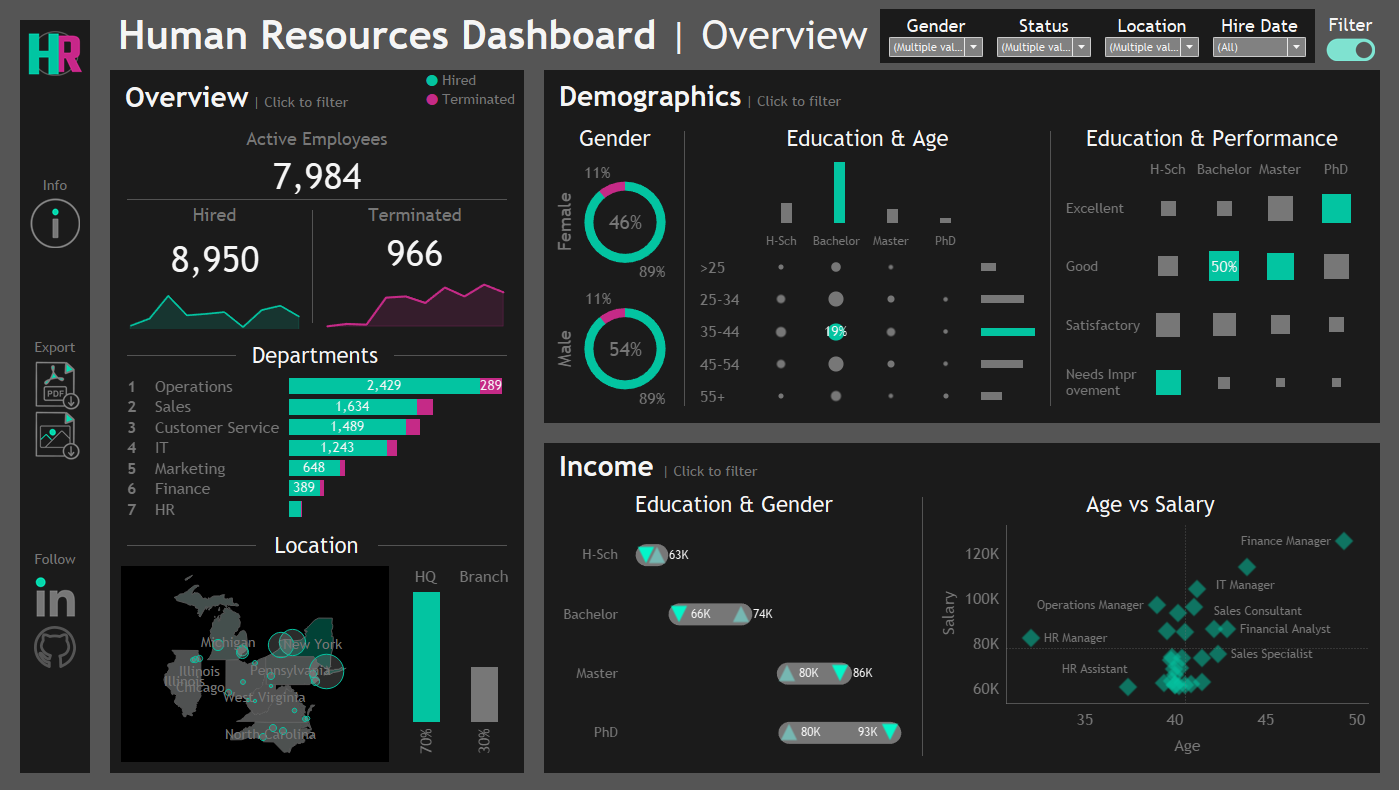Screen dimensions: 1399x790
Task: Export the dashboard as PDF
Action: [x=54, y=385]
